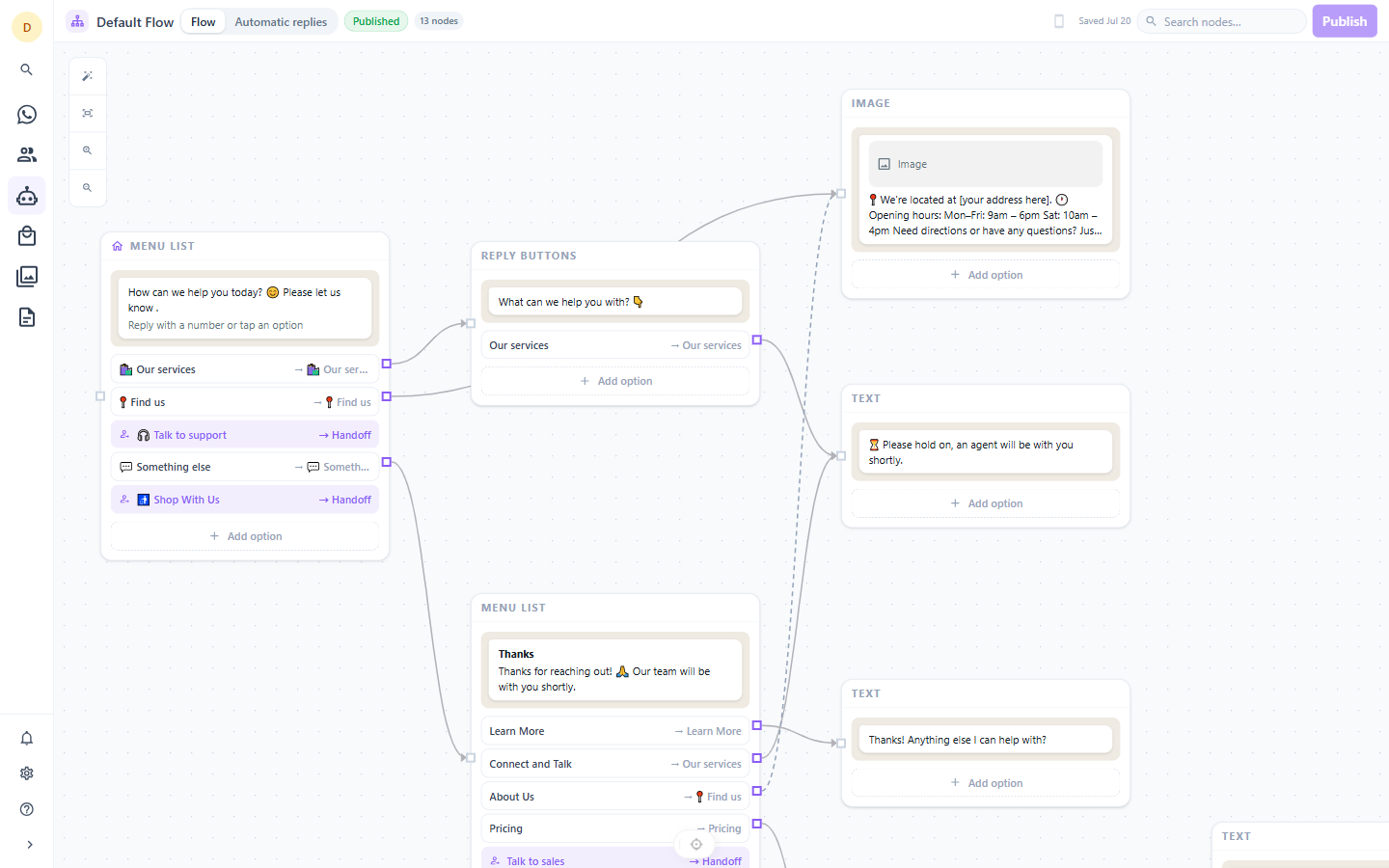This screenshot has width=1389, height=868.
Task: Click the Publish button
Action: (x=1345, y=21)
